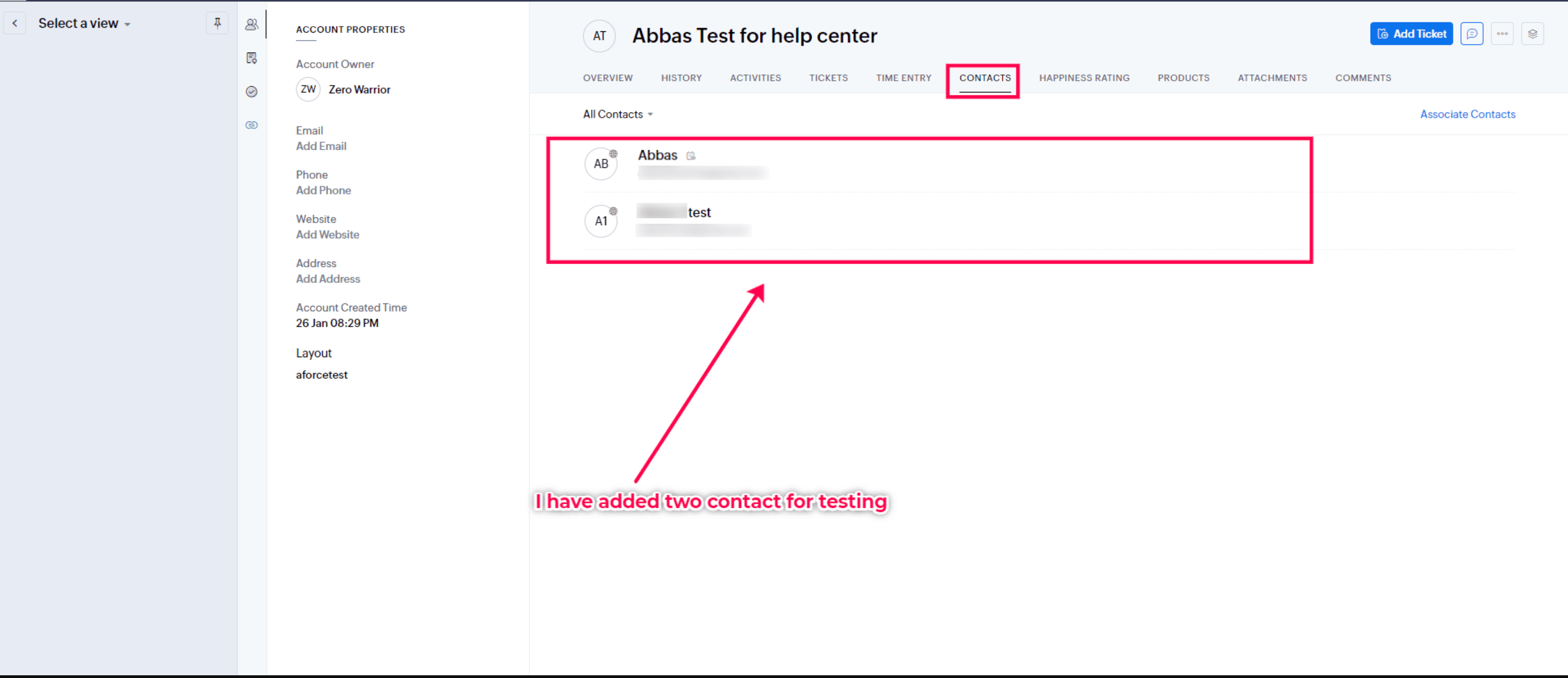Switch to the Tickets tab
The height and width of the screenshot is (678, 1568).
pos(828,78)
